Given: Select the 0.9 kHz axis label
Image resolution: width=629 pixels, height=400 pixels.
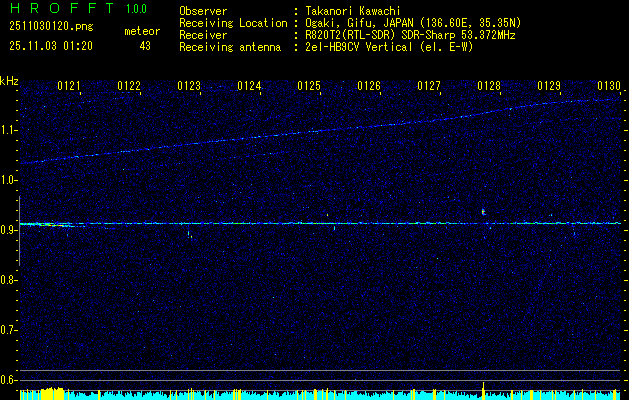Looking at the screenshot, I should 9,230.
